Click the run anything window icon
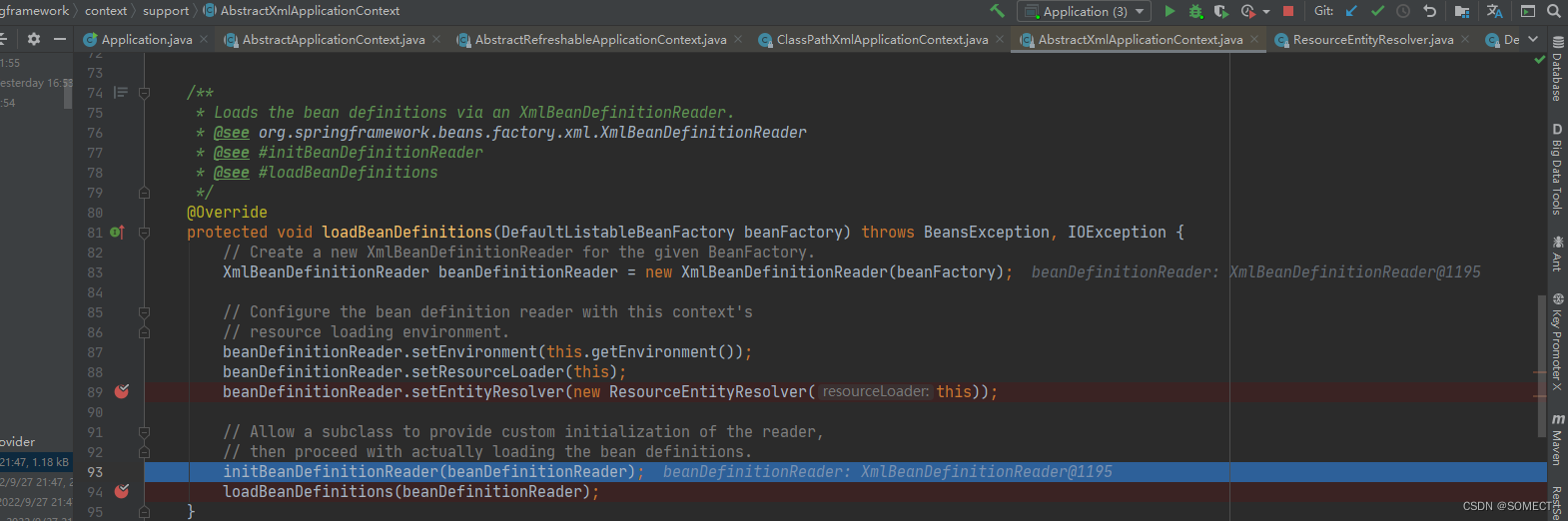The height and width of the screenshot is (521, 1568). pyautogui.click(x=1528, y=11)
